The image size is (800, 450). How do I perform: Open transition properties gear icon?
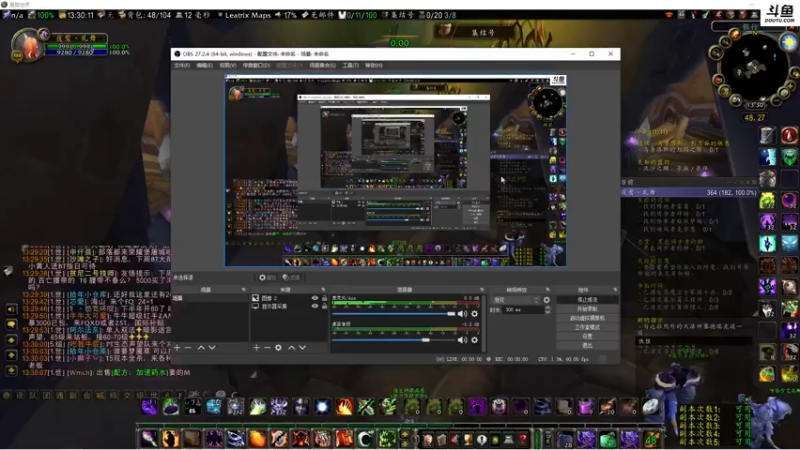(x=546, y=300)
